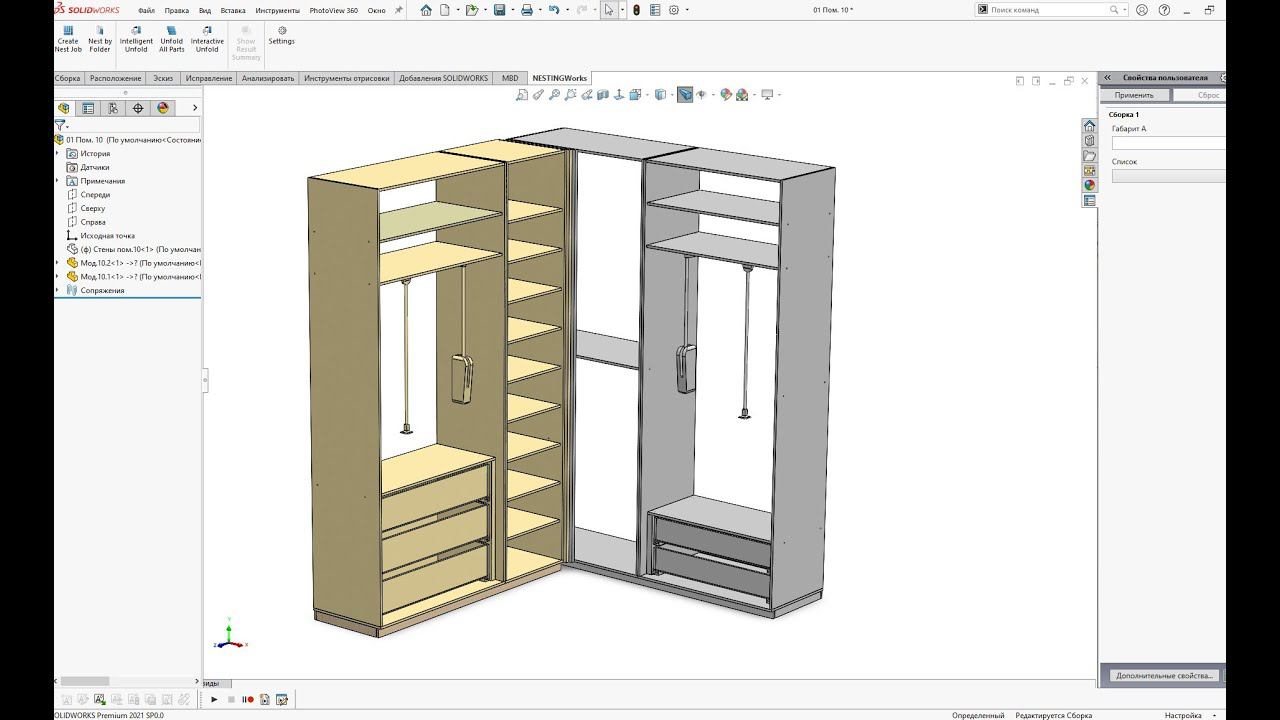Open the PhotoView 360 menu
Viewport: 1280px width, 720px height.
pos(333,10)
